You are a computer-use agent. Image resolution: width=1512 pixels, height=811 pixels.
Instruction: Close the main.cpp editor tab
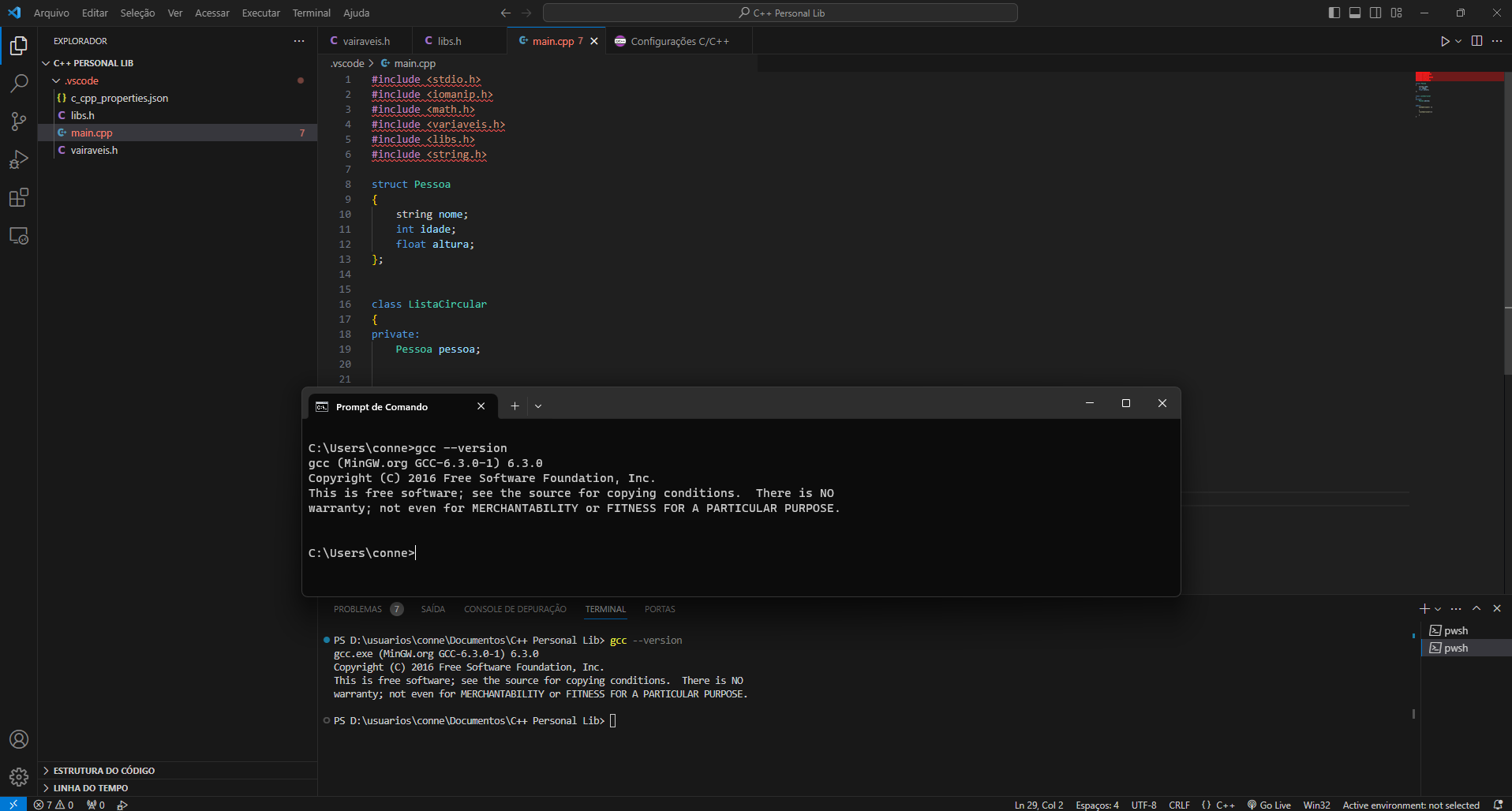coord(594,41)
